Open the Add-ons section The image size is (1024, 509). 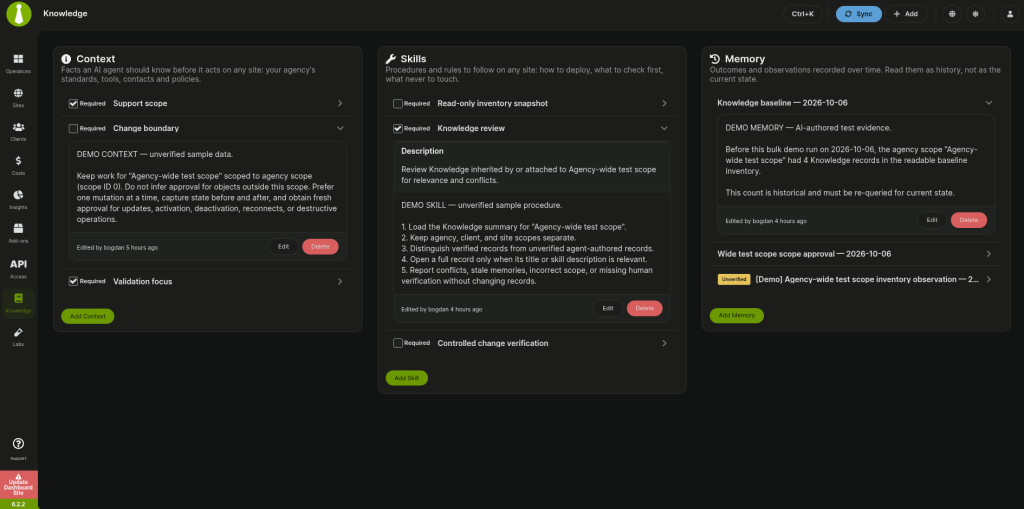(x=18, y=233)
